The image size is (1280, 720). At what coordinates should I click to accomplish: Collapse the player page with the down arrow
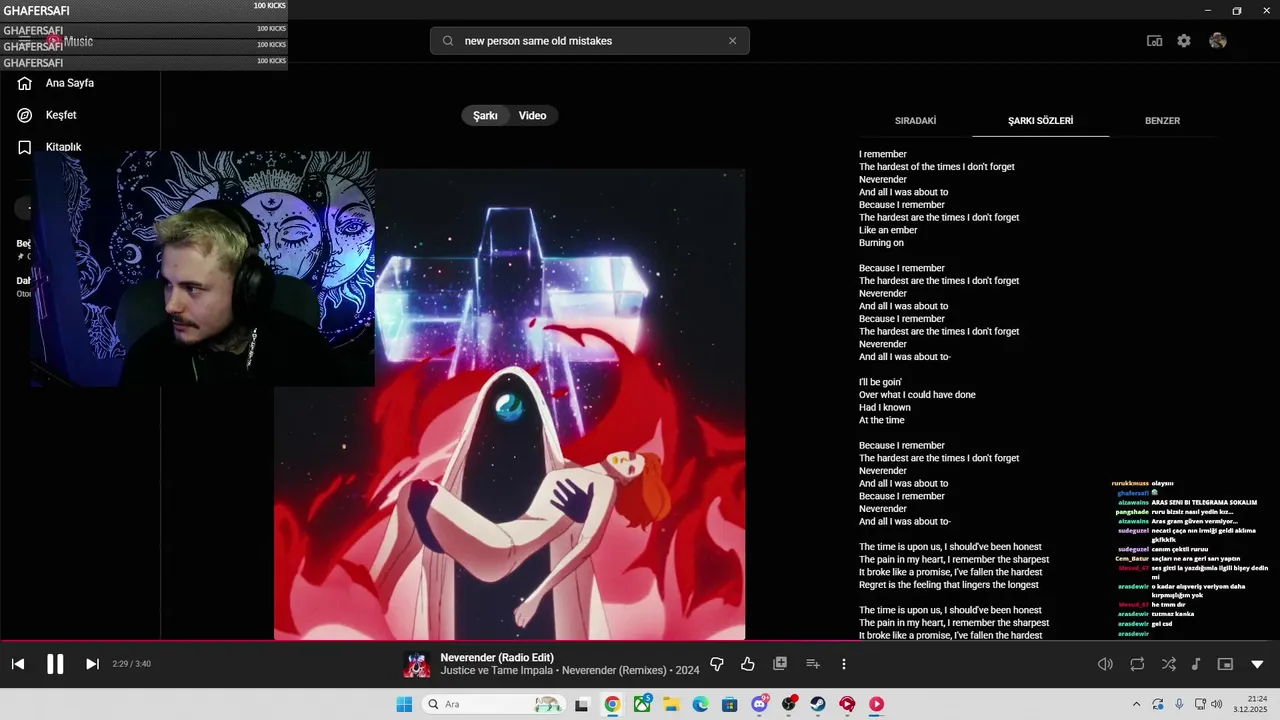click(1257, 664)
